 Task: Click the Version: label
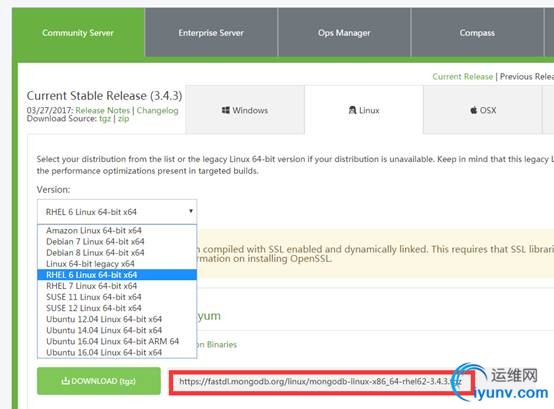[x=53, y=190]
